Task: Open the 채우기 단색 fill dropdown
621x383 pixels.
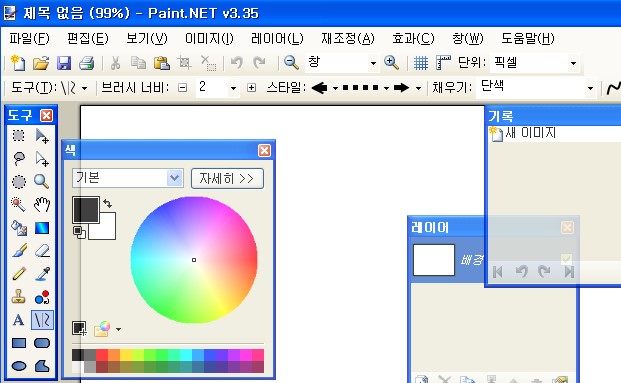Action: coord(590,88)
